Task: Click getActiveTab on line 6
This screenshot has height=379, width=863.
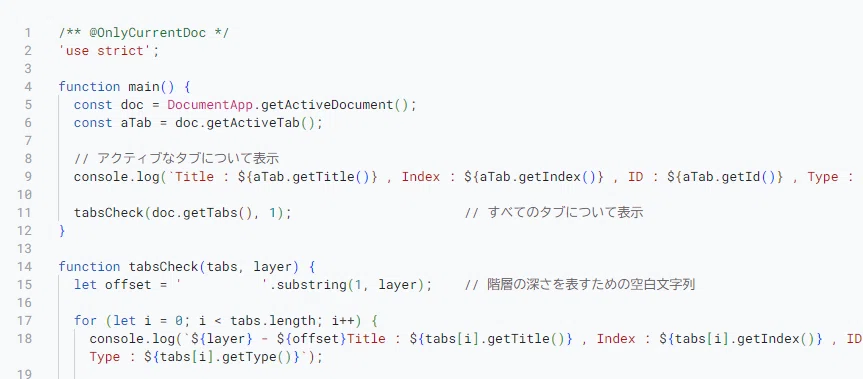Action: click(253, 123)
